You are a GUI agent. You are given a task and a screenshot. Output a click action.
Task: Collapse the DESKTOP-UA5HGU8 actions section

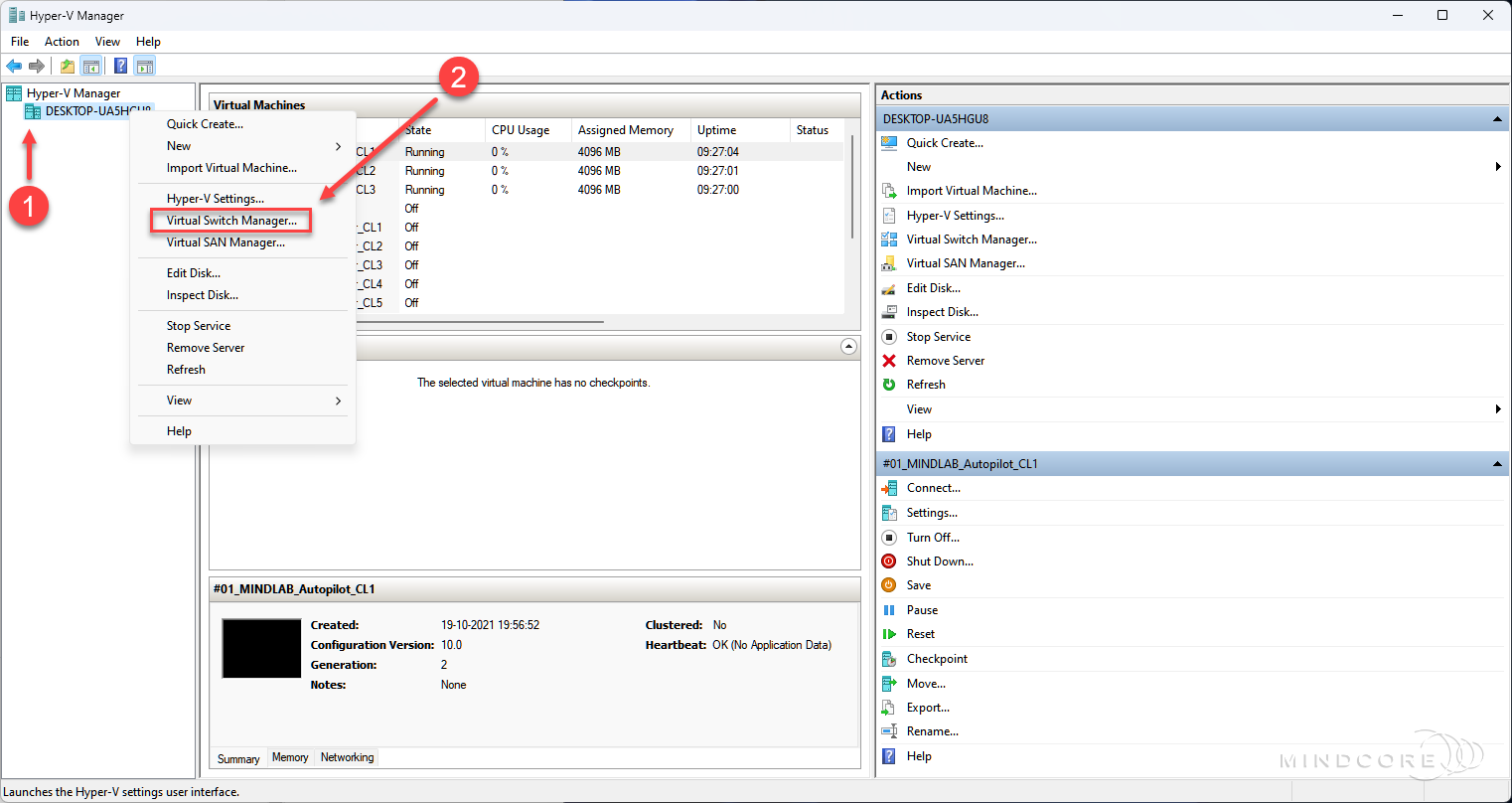pyautogui.click(x=1496, y=118)
